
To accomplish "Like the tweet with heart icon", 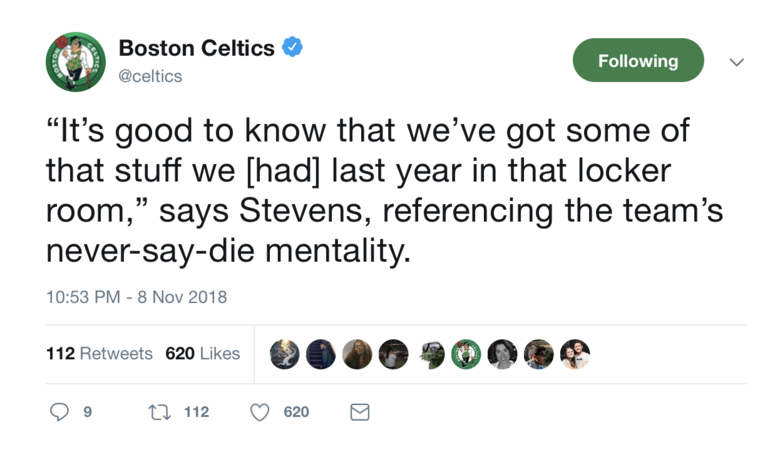I will click(259, 412).
